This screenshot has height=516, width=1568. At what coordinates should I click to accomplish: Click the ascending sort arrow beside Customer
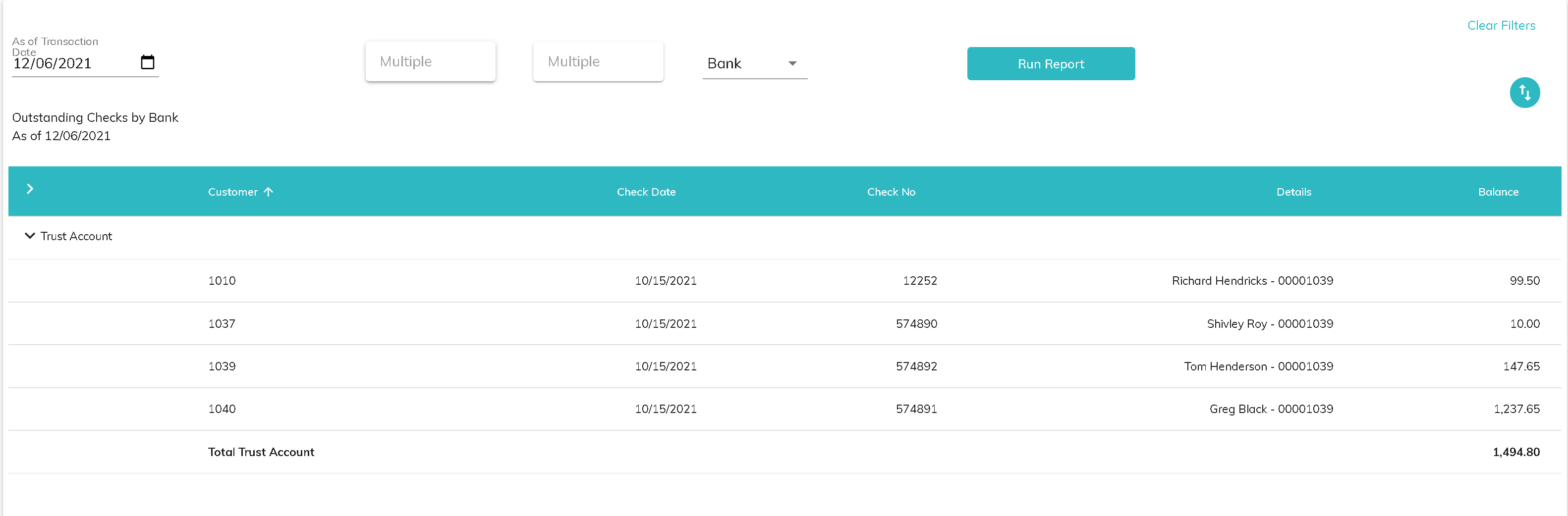point(269,192)
